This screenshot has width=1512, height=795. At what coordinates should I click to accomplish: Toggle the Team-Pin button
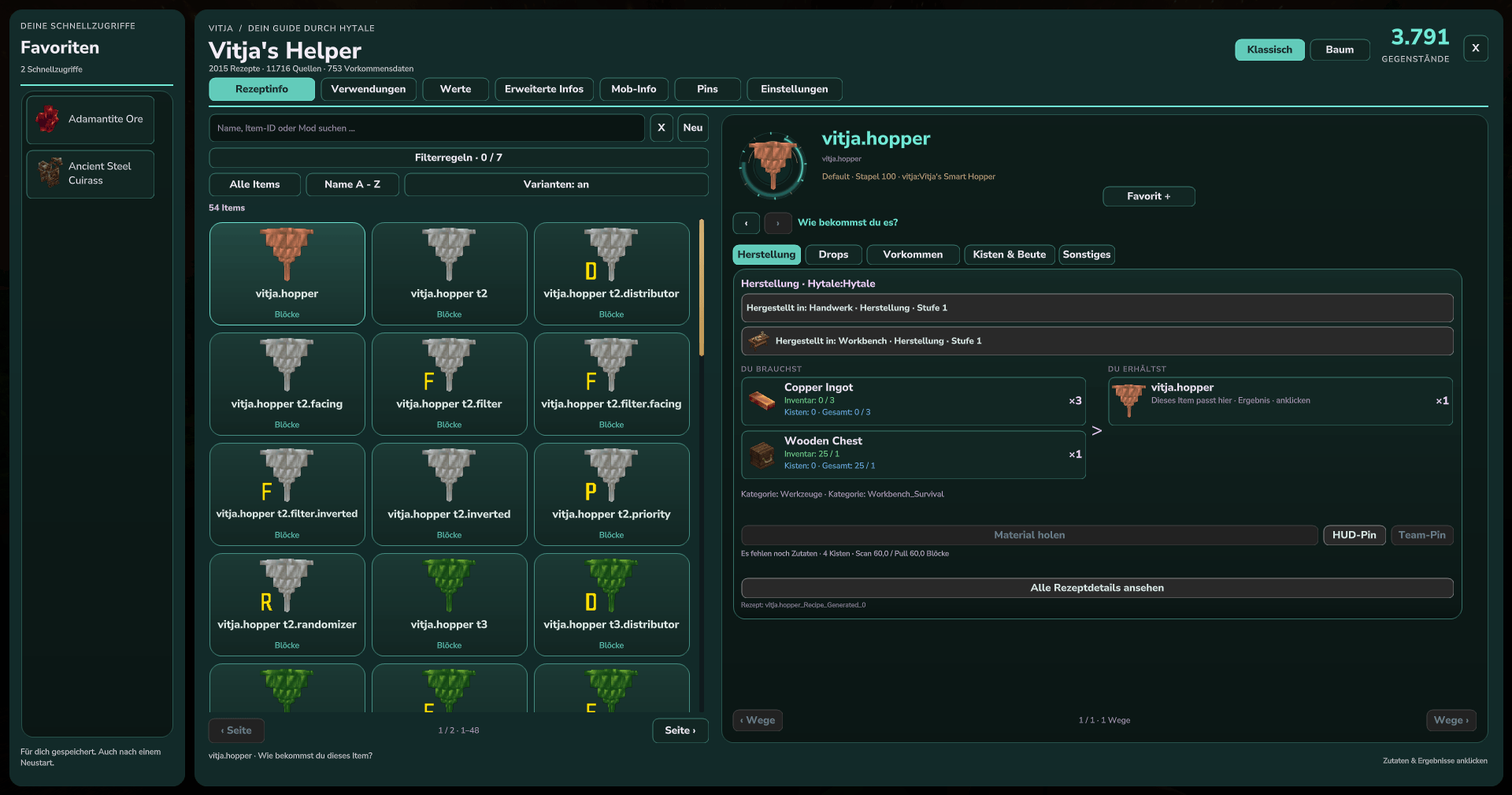coord(1421,535)
